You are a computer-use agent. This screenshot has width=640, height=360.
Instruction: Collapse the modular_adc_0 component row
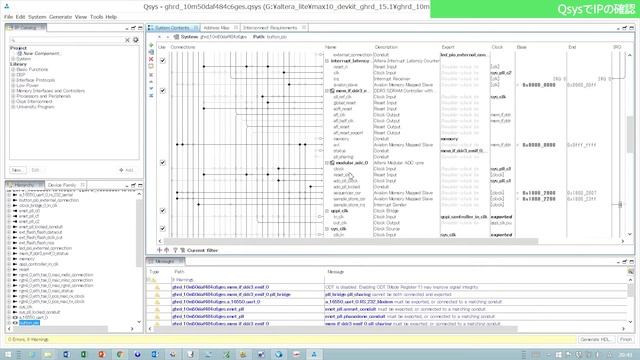pyautogui.click(x=327, y=163)
